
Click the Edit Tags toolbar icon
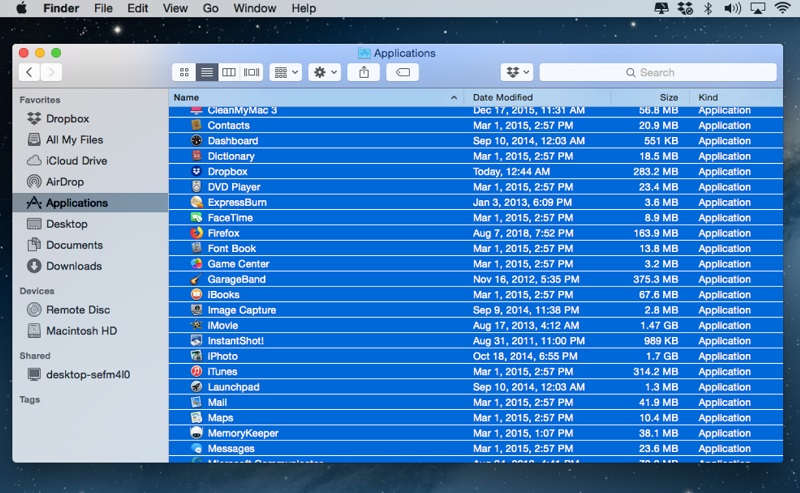tap(402, 72)
